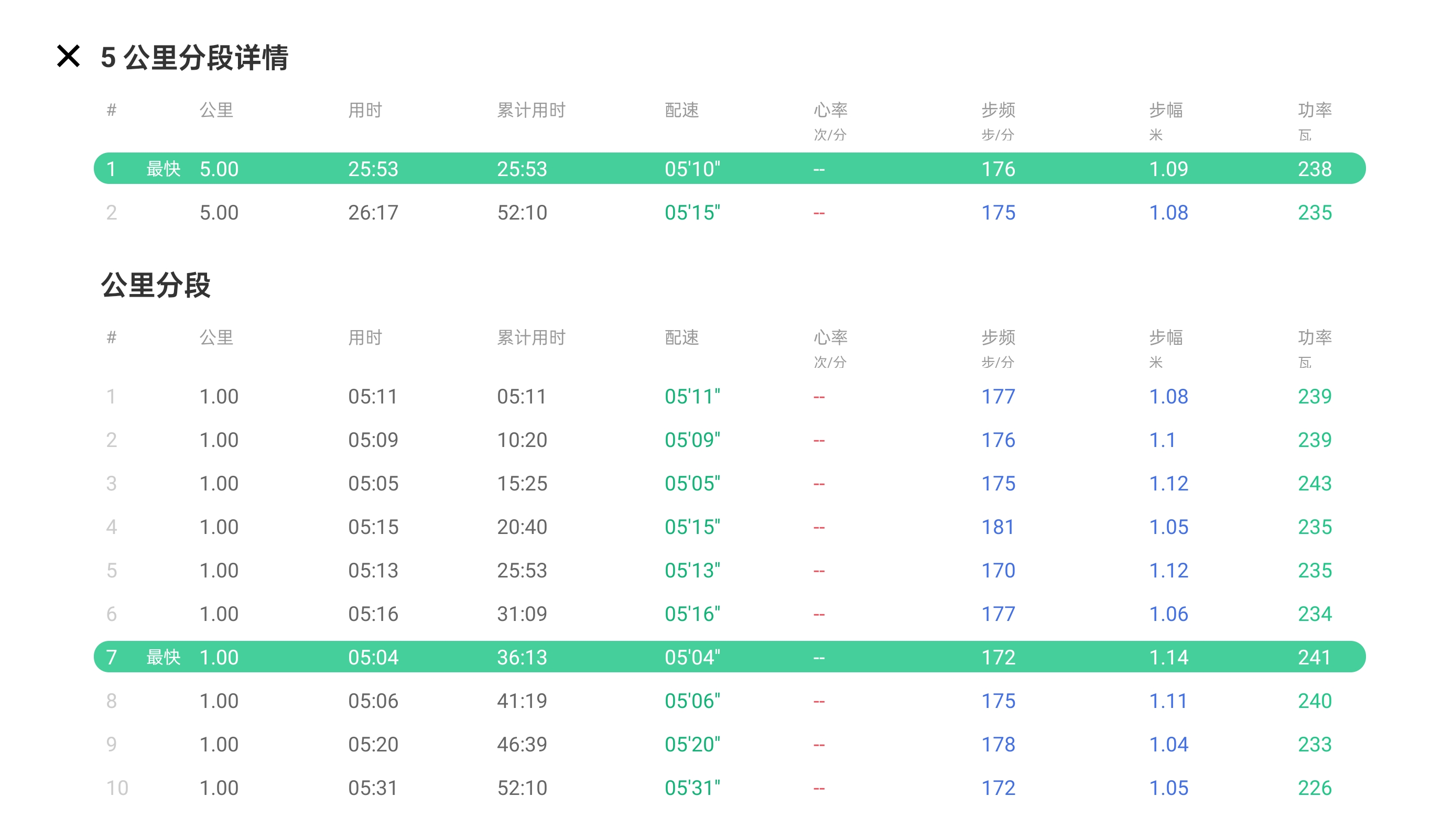Select the second 5 km segment row
Viewport: 1453px width, 840px height.
[x=729, y=212]
